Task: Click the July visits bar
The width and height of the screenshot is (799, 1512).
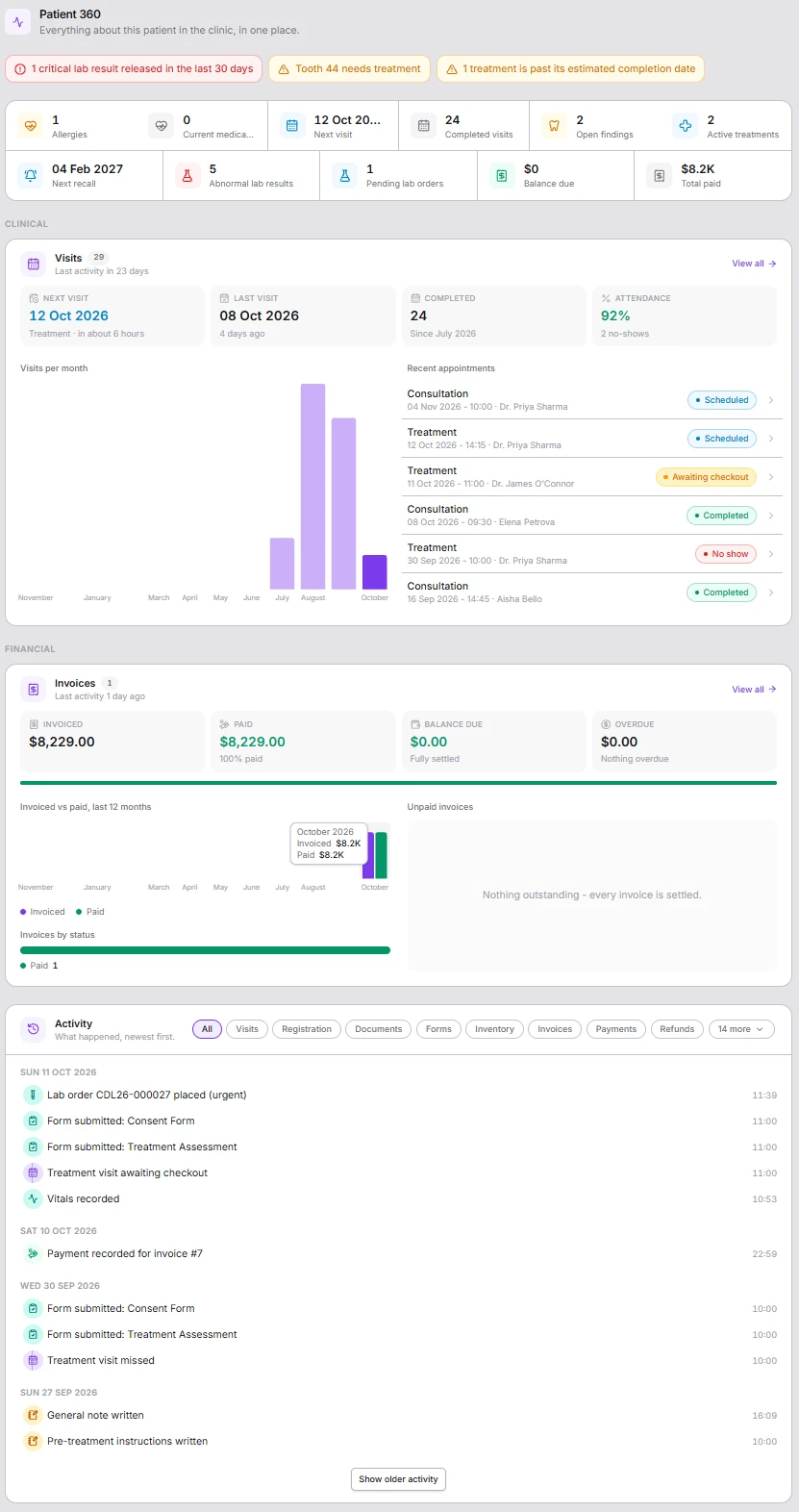Action: coord(282,564)
